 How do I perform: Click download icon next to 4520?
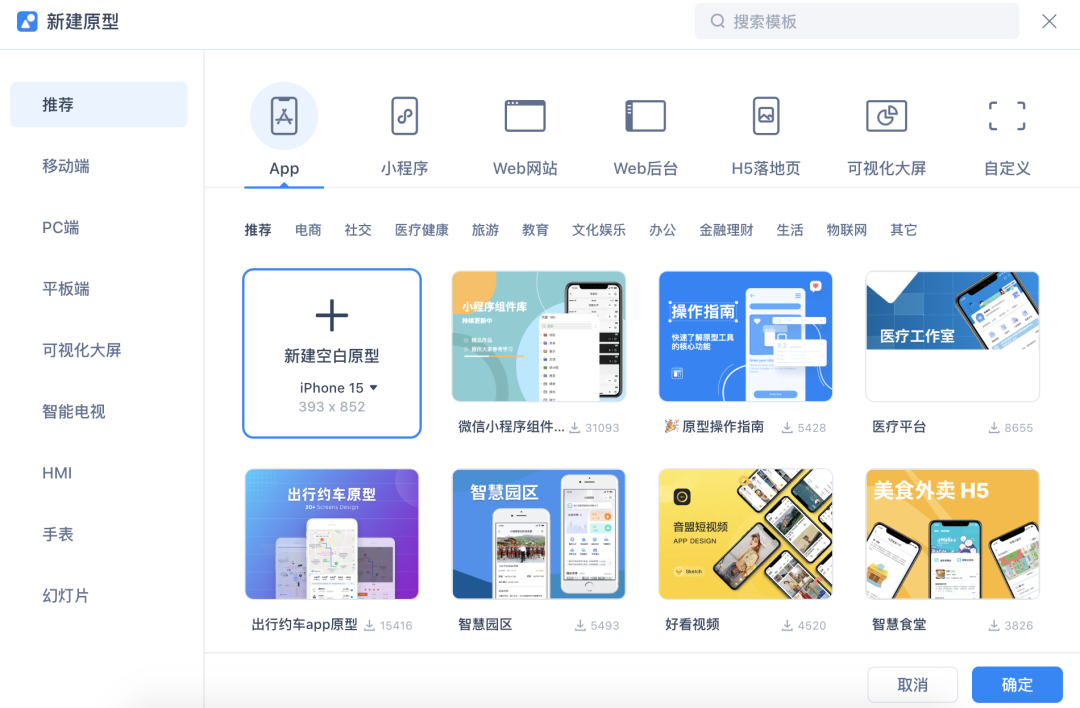pyautogui.click(x=787, y=625)
